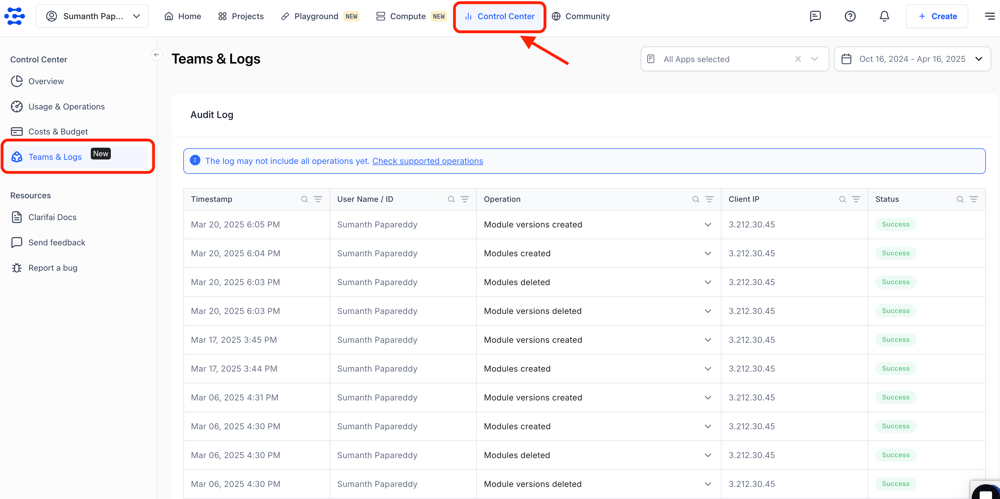
Task: Expand the first Modules deleted row
Action: click(x=707, y=282)
